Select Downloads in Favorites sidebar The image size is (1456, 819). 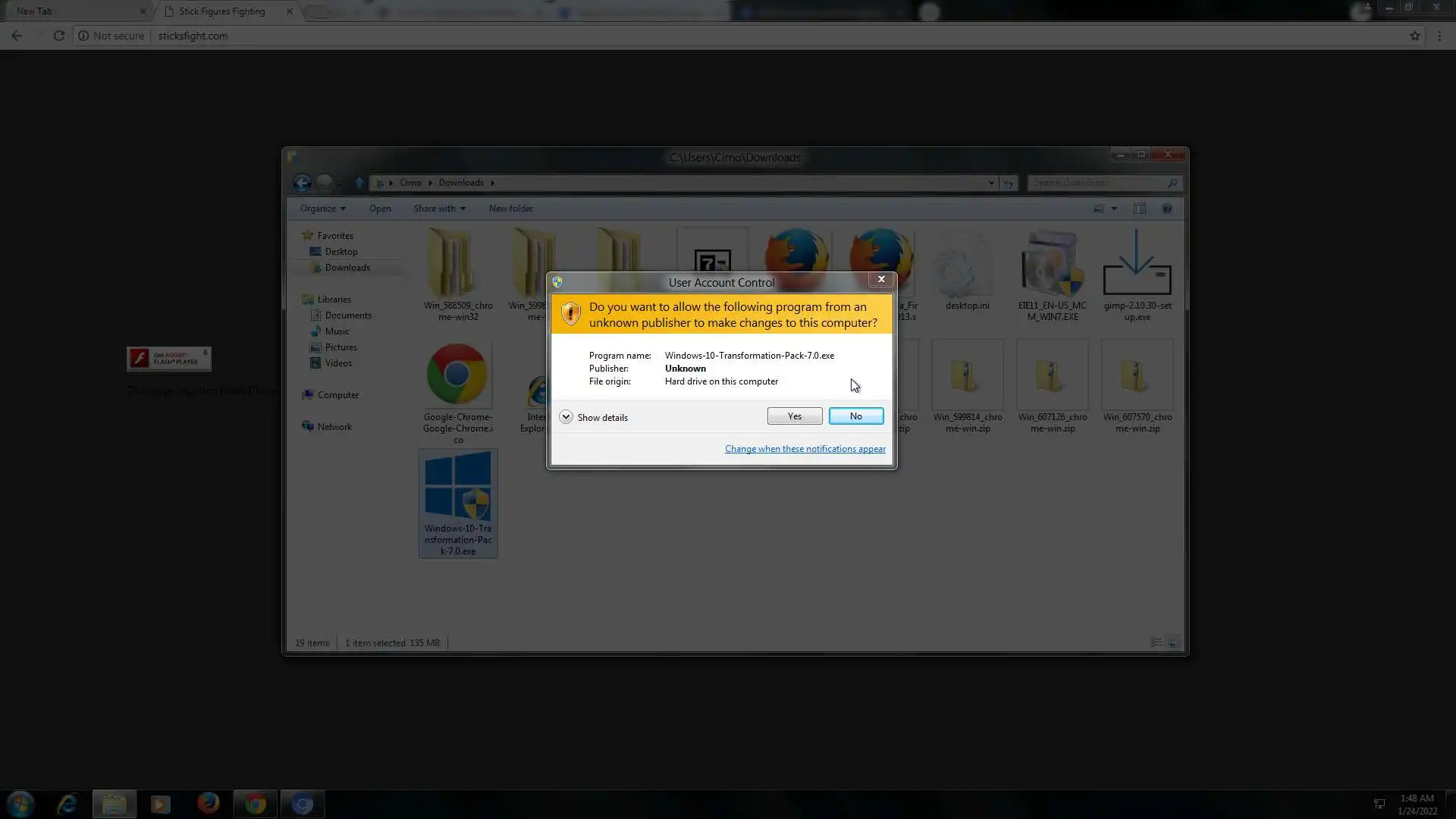pos(347,268)
